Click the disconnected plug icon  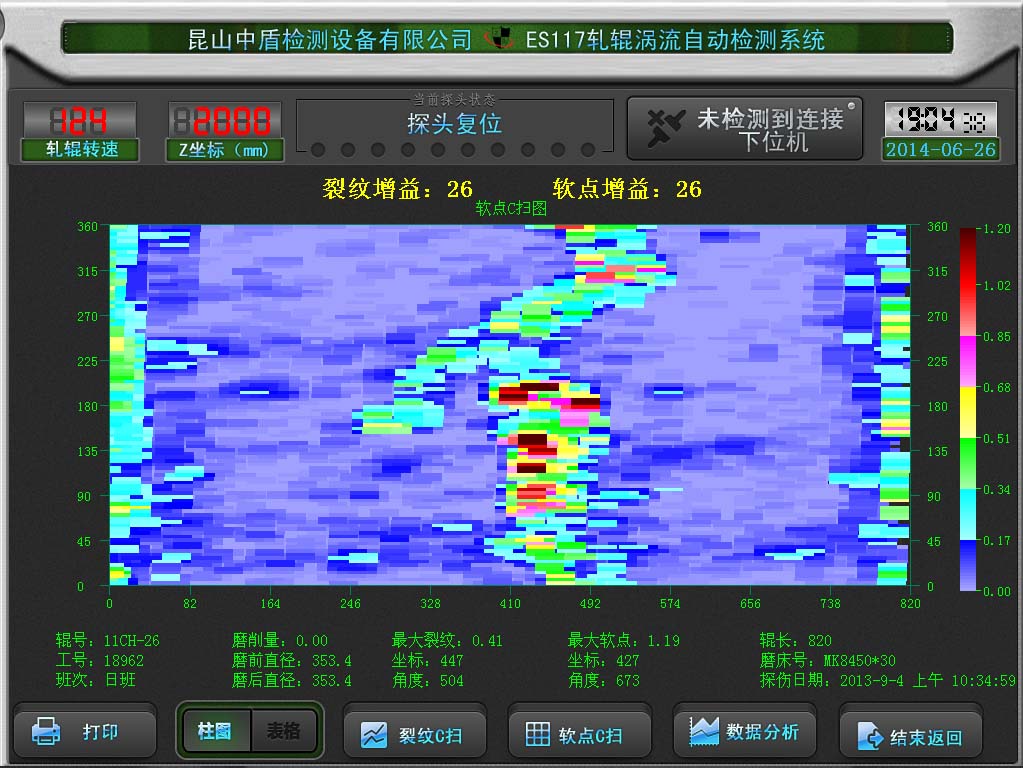coord(665,127)
